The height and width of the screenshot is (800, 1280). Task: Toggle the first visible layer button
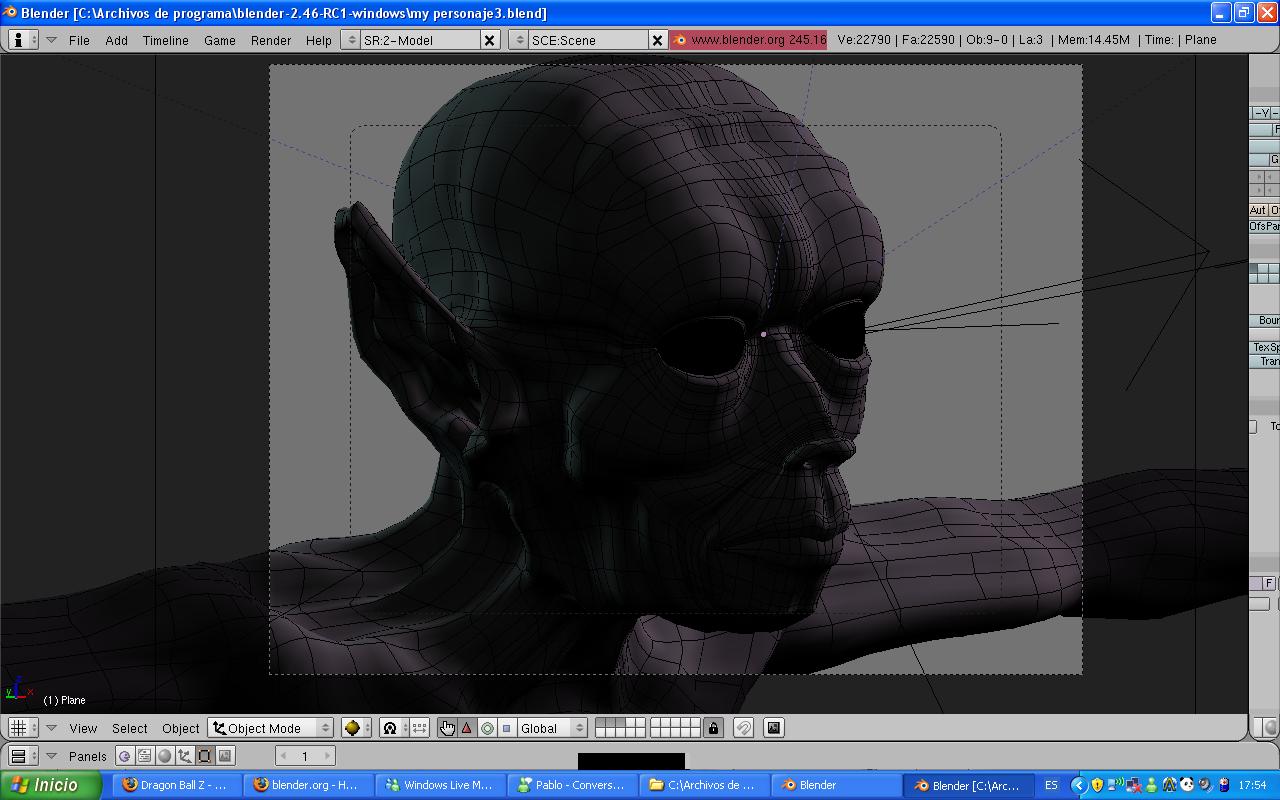600,724
